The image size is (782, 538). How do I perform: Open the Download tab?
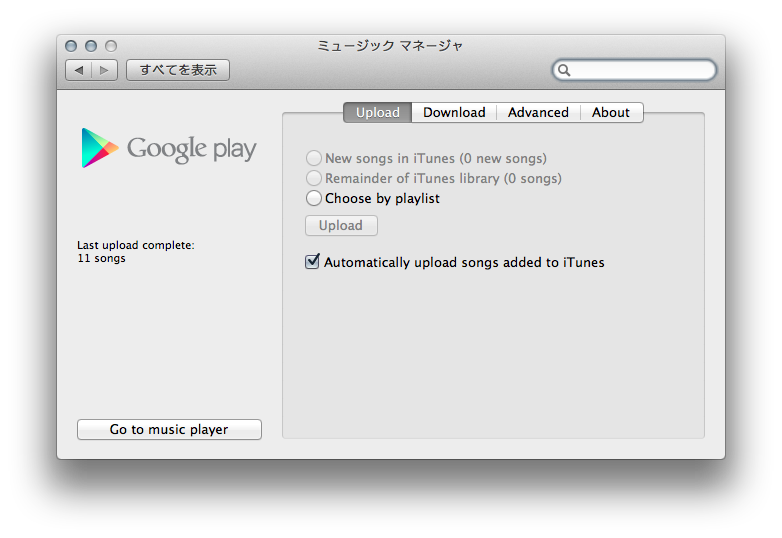click(x=454, y=113)
